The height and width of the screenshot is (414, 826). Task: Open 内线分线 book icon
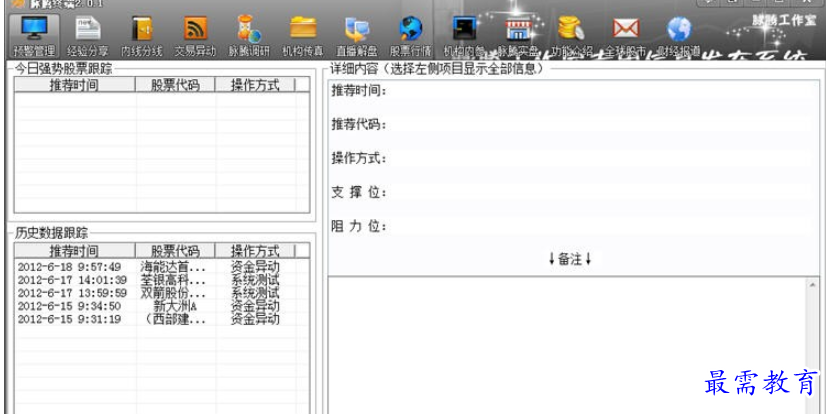142,28
